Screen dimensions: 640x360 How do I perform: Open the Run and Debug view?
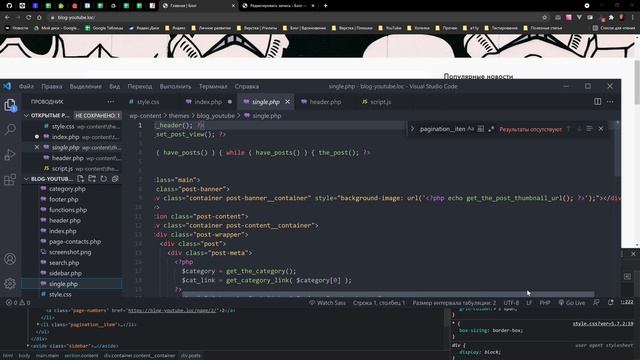click(x=10, y=155)
